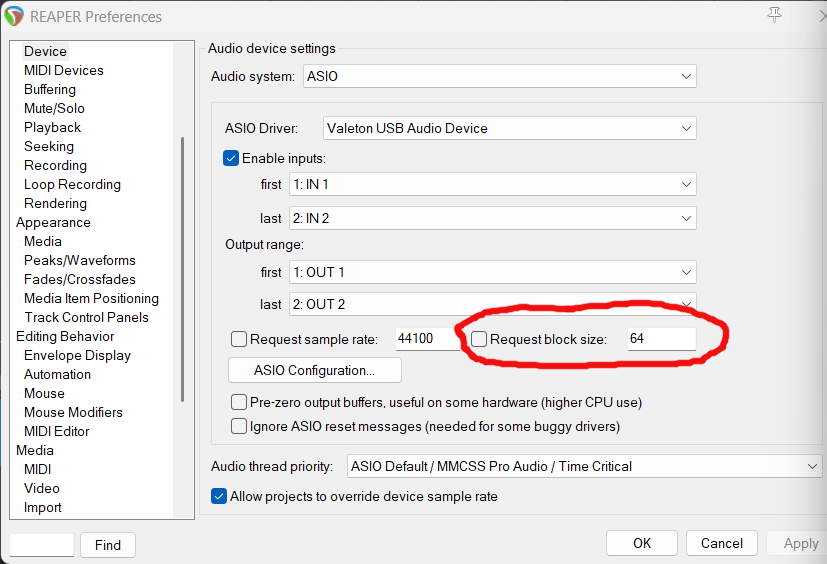Screen dimensions: 827x564
Task: Toggle Allow projects to override device sample rate
Action: click(x=219, y=496)
